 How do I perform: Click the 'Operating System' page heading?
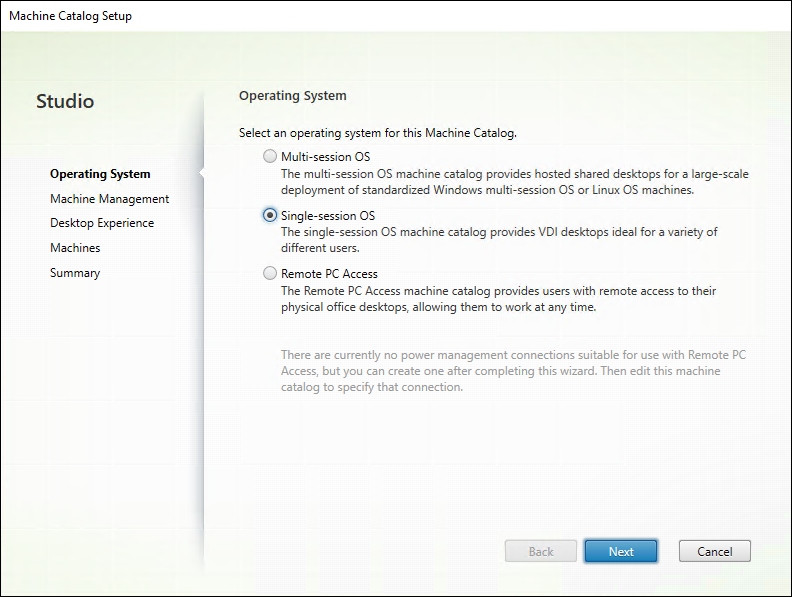pyautogui.click(x=293, y=95)
